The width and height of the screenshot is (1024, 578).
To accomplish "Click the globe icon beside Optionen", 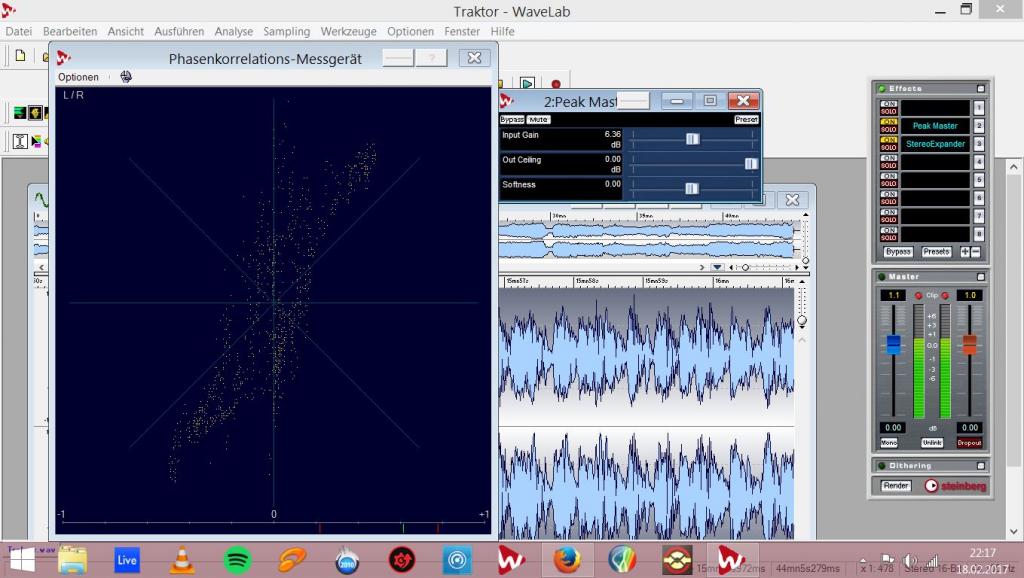I will pos(126,77).
